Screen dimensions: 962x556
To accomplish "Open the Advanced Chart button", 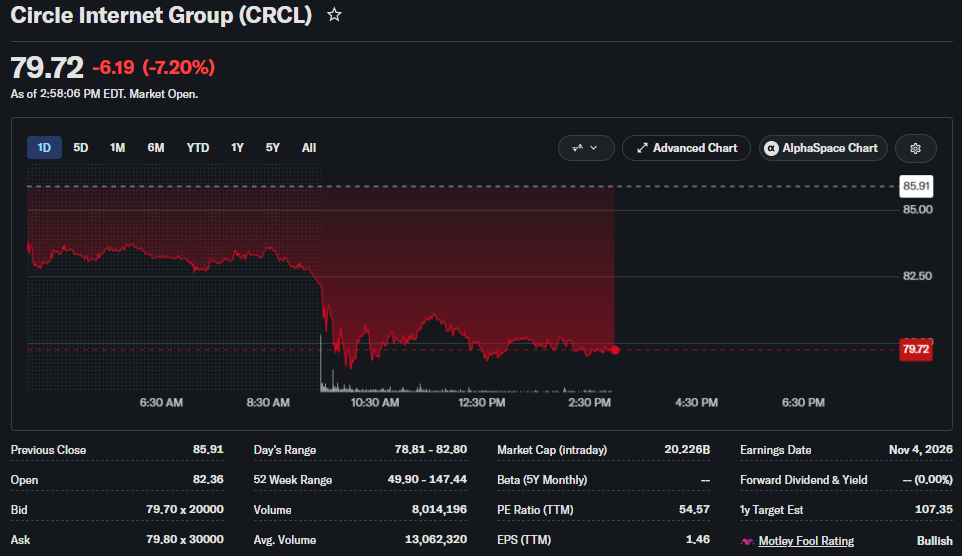I will tap(687, 148).
